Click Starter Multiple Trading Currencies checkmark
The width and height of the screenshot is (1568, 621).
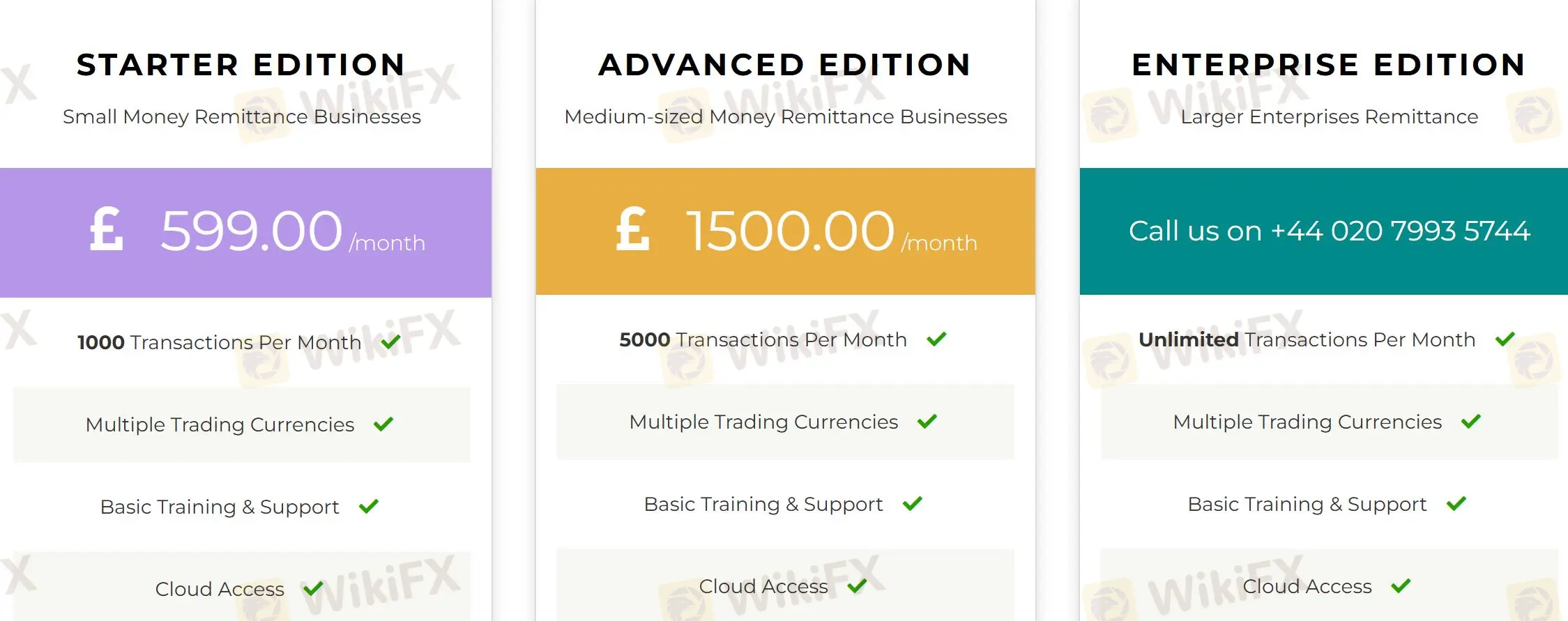(383, 424)
